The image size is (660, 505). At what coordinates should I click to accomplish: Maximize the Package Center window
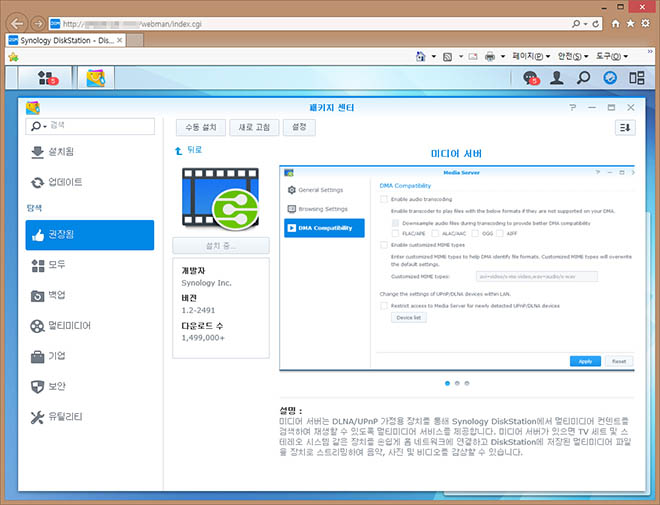(611, 107)
